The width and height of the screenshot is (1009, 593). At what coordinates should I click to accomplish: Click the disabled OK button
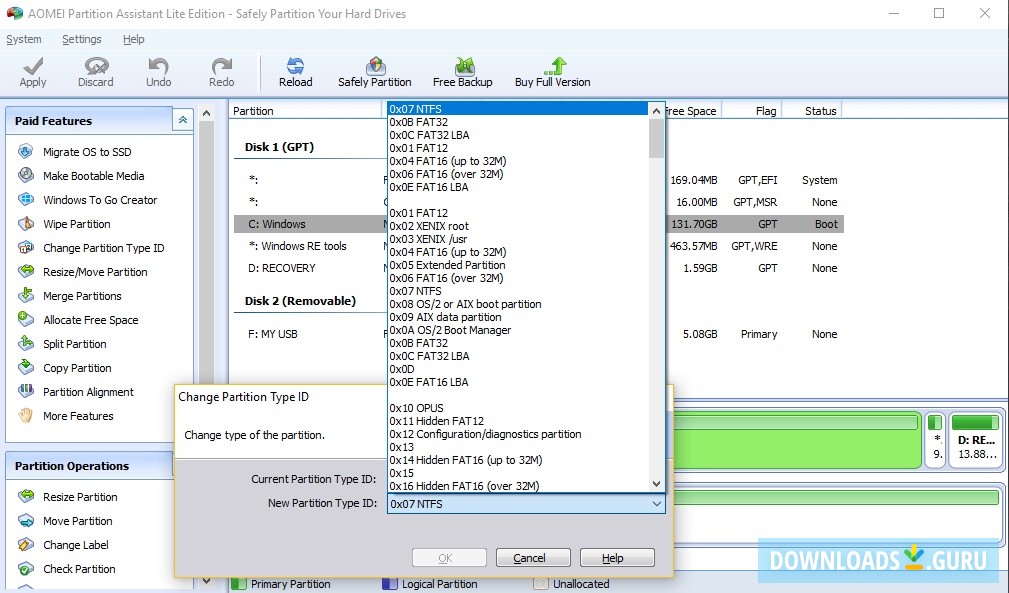click(449, 558)
